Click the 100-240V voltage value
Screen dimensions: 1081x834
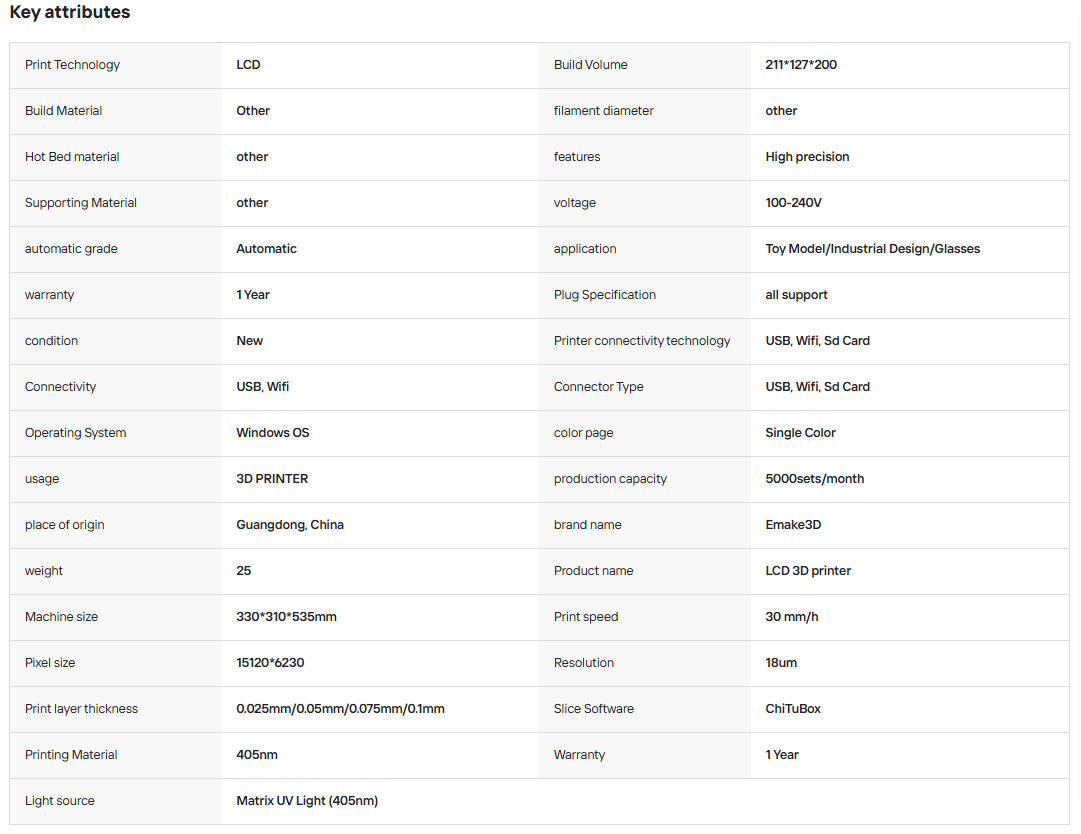tap(794, 203)
